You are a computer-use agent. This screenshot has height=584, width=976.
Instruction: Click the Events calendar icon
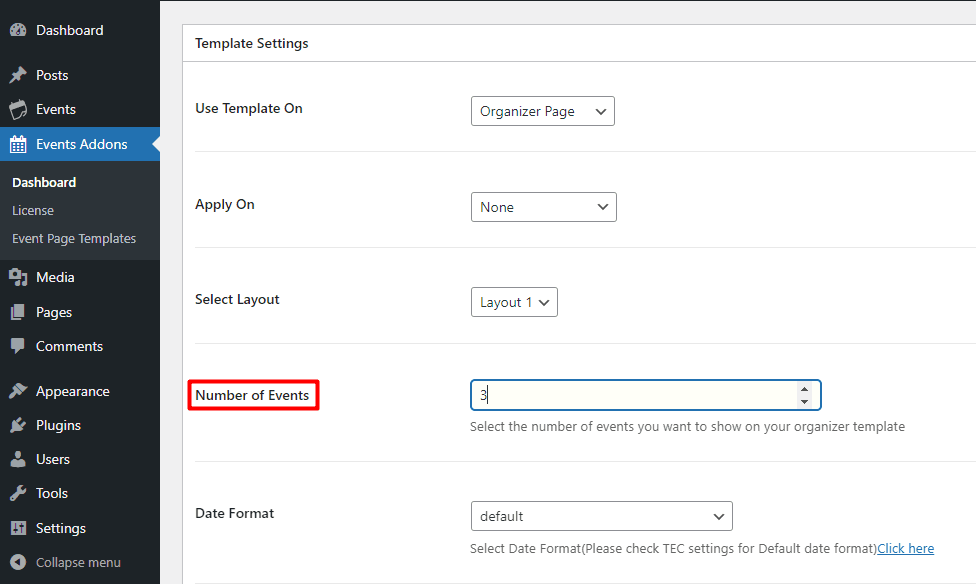tap(18, 110)
